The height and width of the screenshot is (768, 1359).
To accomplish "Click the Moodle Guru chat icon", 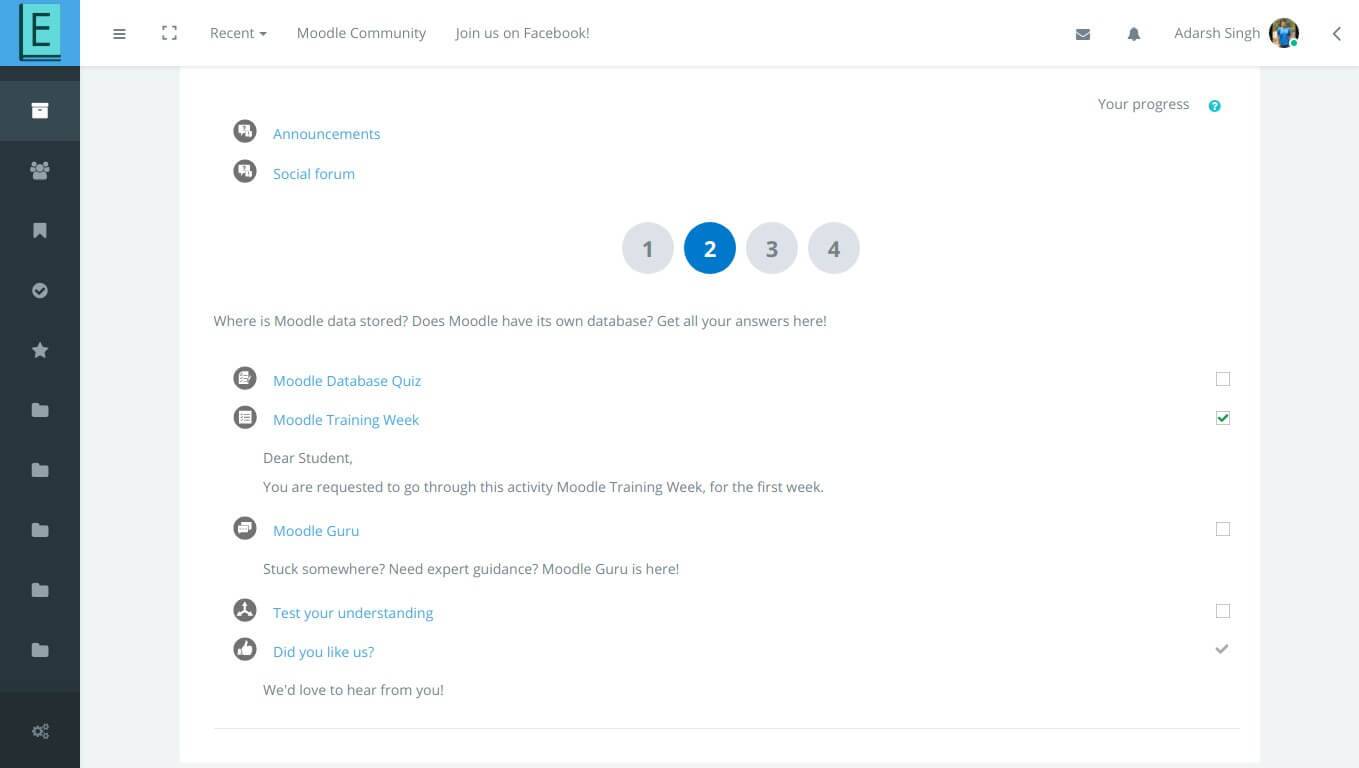I will pos(245,528).
